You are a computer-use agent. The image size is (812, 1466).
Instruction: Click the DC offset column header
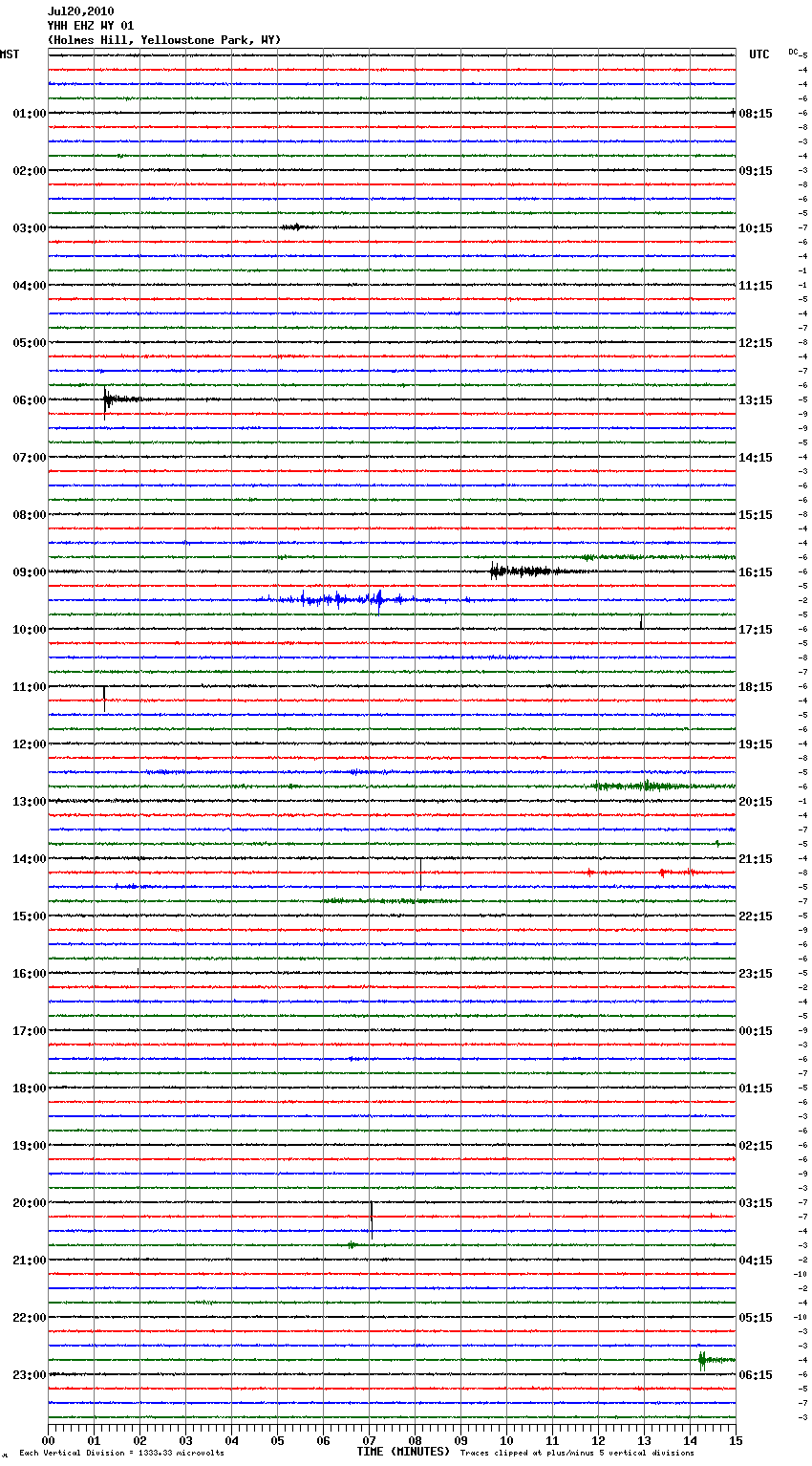click(x=793, y=52)
